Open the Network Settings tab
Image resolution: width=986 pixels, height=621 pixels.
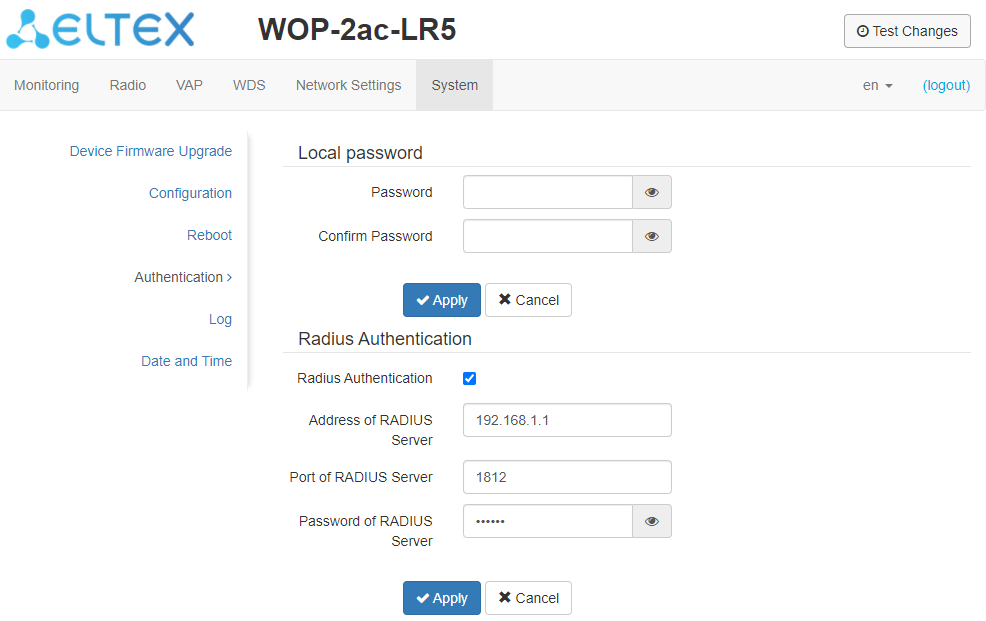348,85
